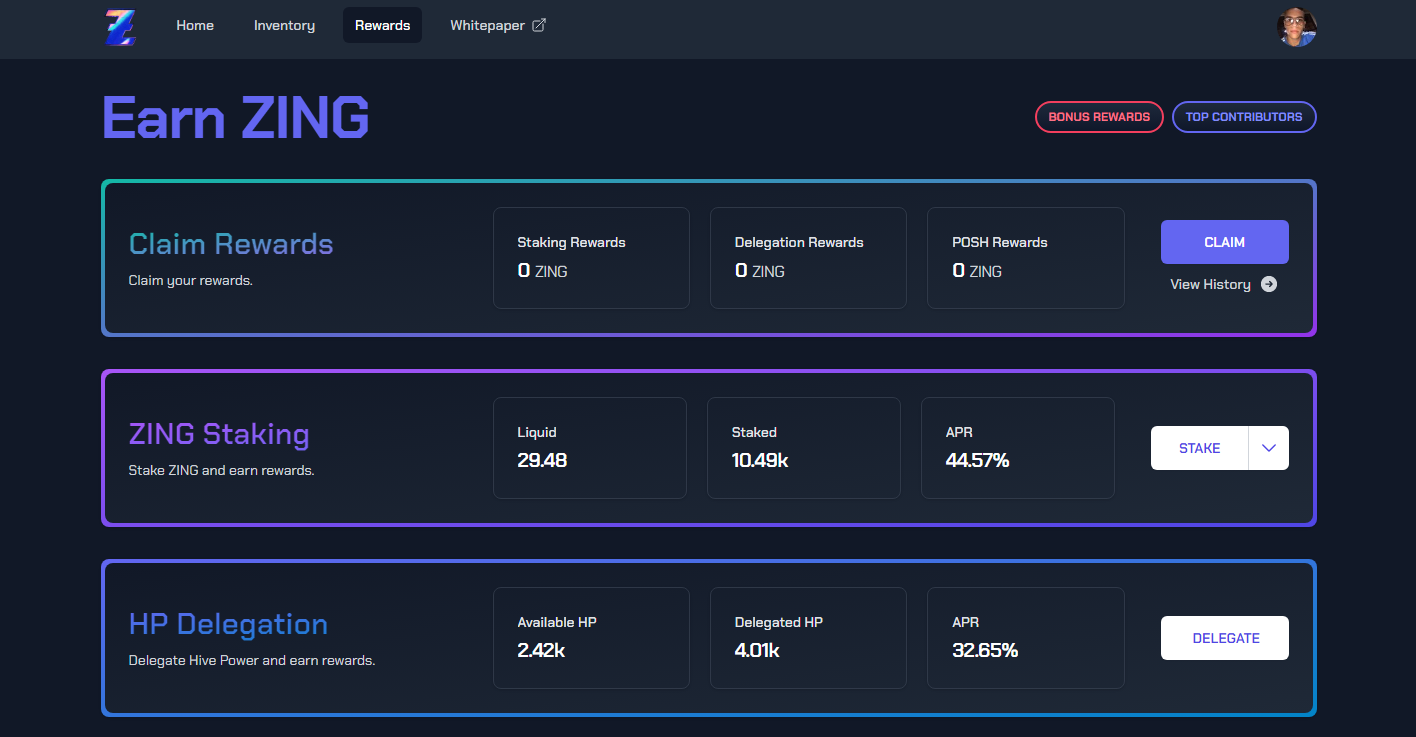
Task: Click the Liquid 29.48 value
Action: (542, 461)
